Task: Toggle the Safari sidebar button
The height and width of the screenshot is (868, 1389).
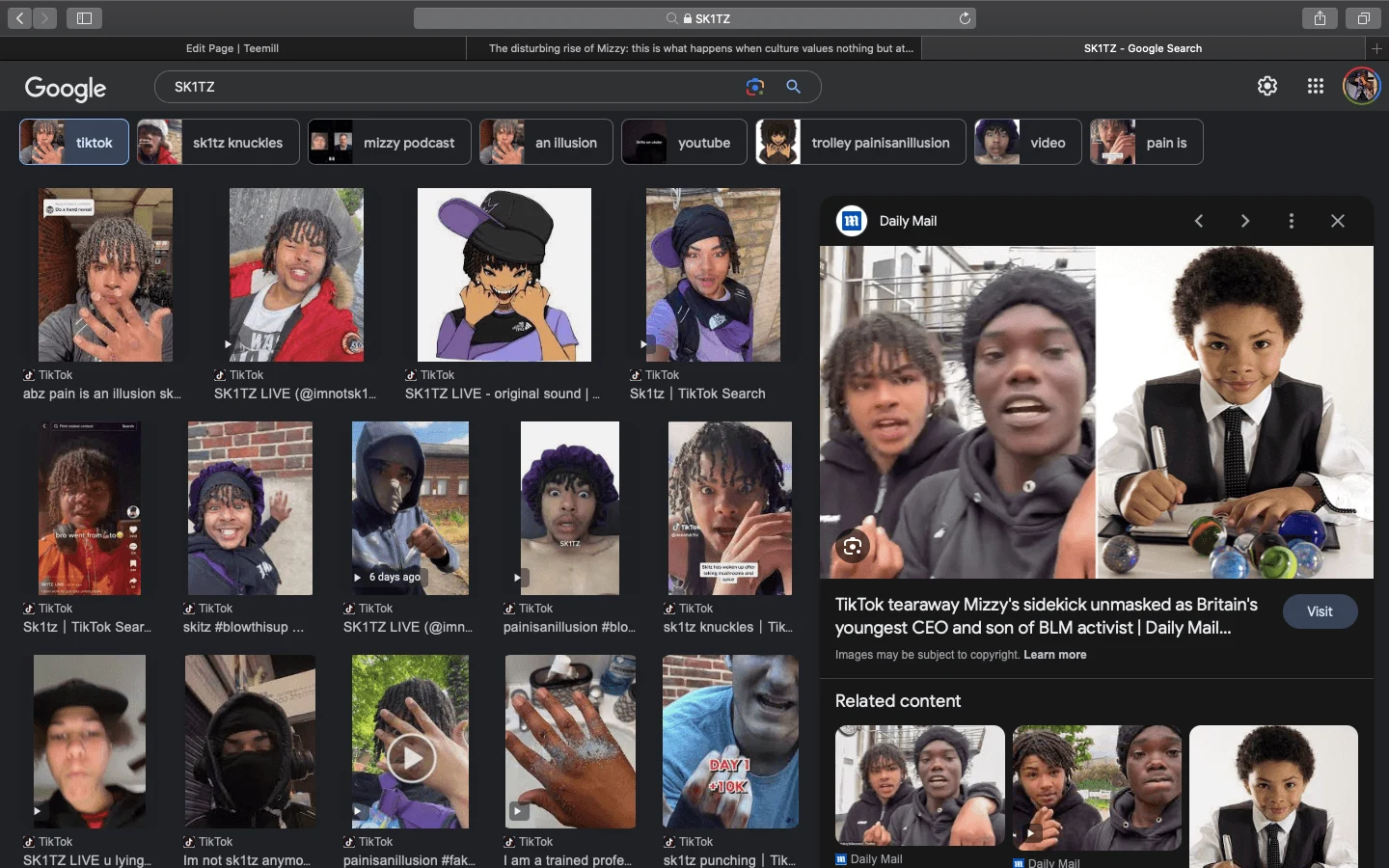Action: pyautogui.click(x=84, y=18)
